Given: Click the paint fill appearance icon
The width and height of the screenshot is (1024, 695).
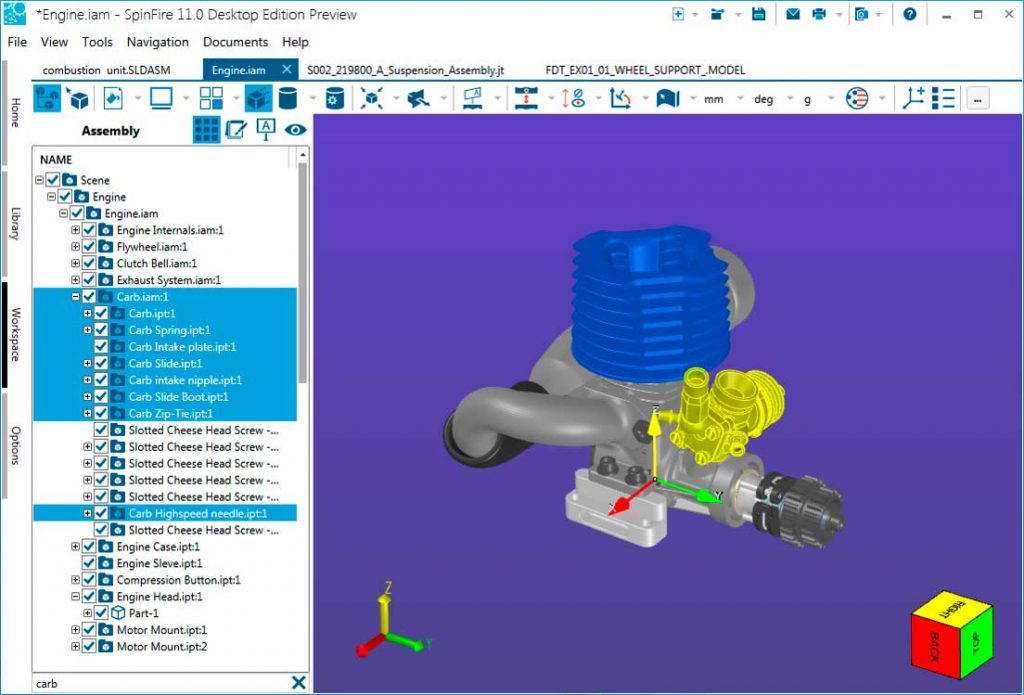Looking at the screenshot, I should point(113,99).
